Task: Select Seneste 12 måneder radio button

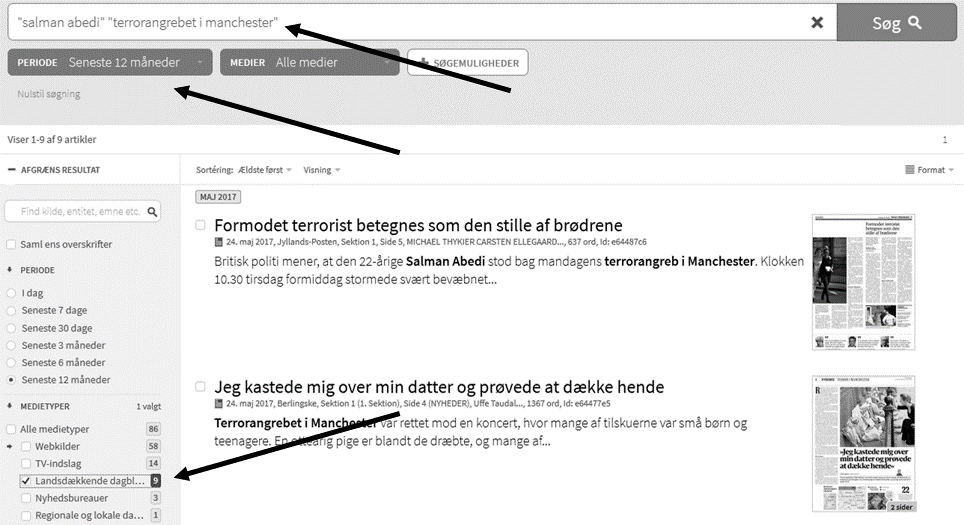Action: 11,380
